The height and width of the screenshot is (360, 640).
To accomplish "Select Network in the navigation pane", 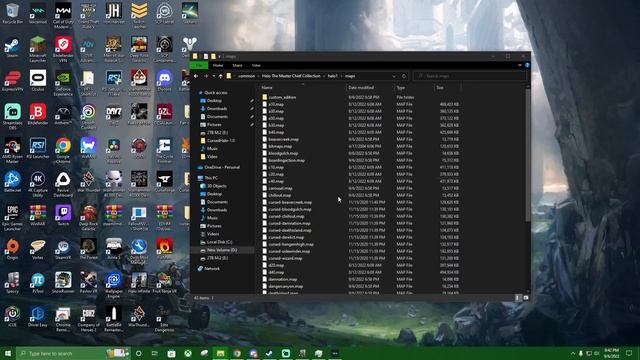I will [209, 269].
